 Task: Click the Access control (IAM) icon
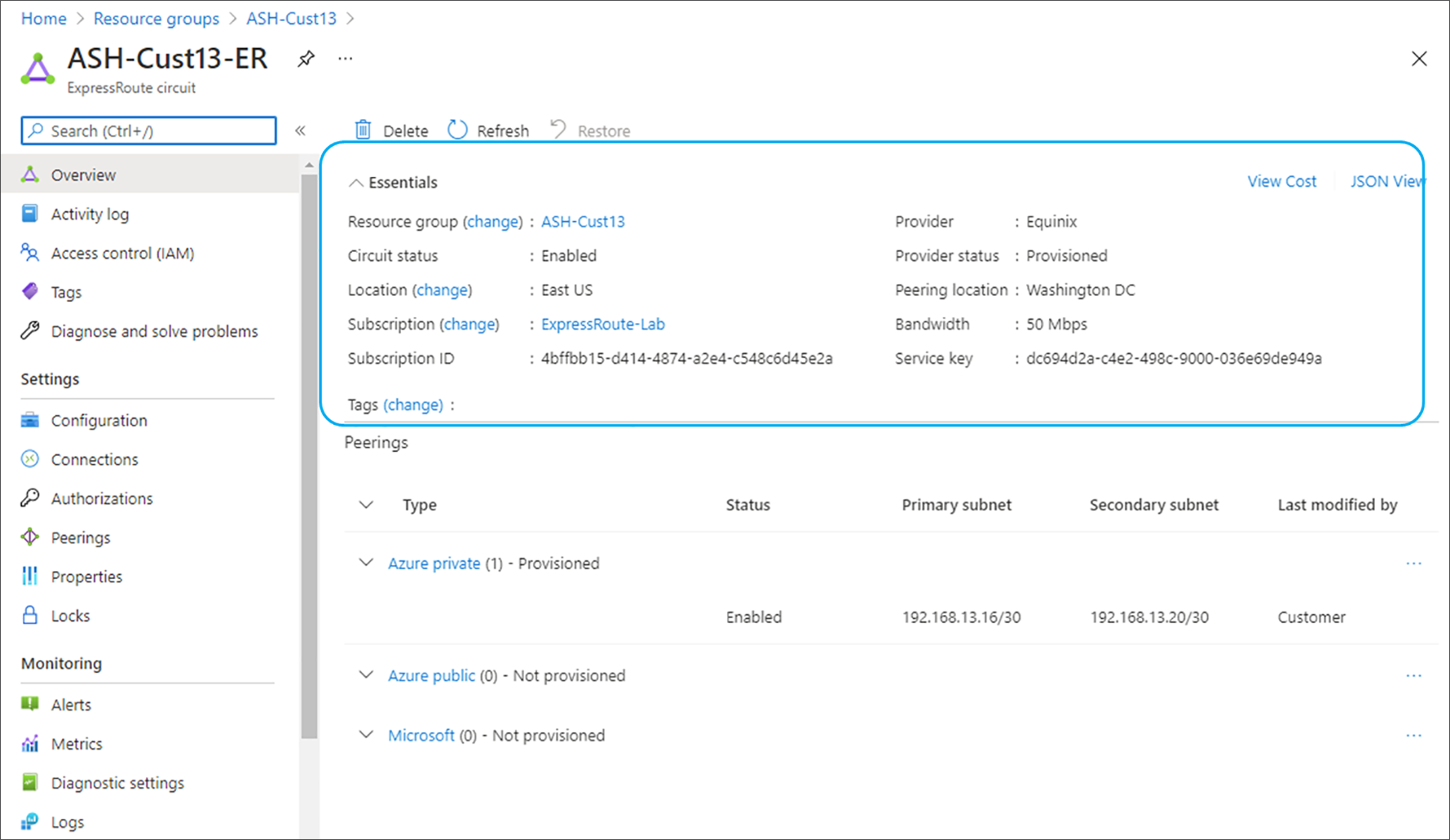(x=30, y=253)
